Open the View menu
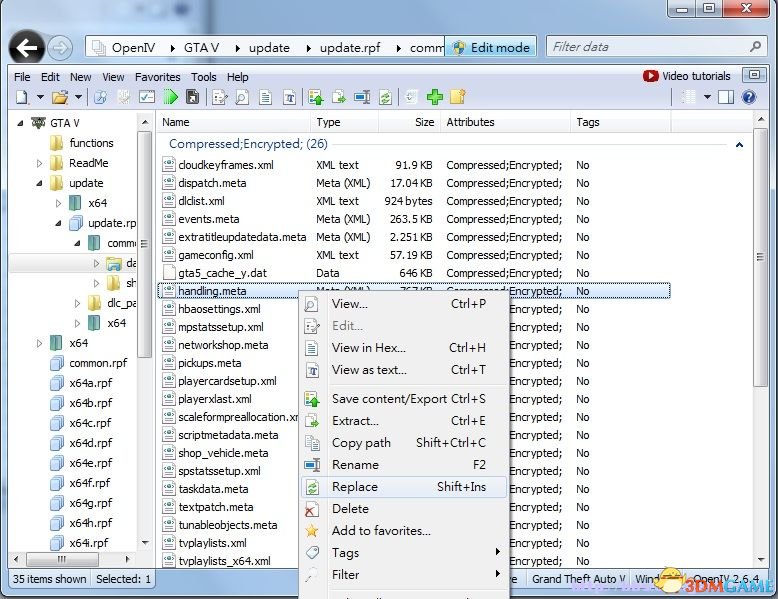 click(113, 77)
